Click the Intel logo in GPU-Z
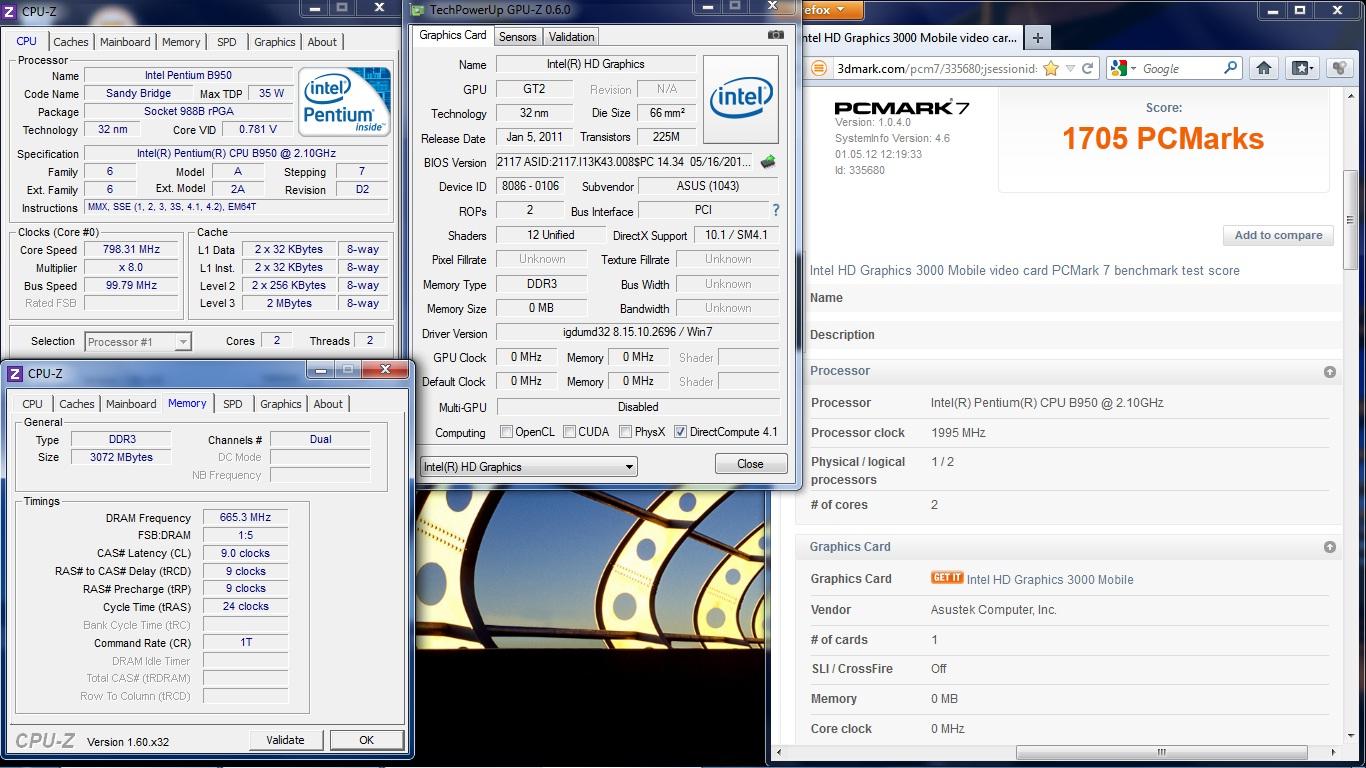 pyautogui.click(x=741, y=99)
